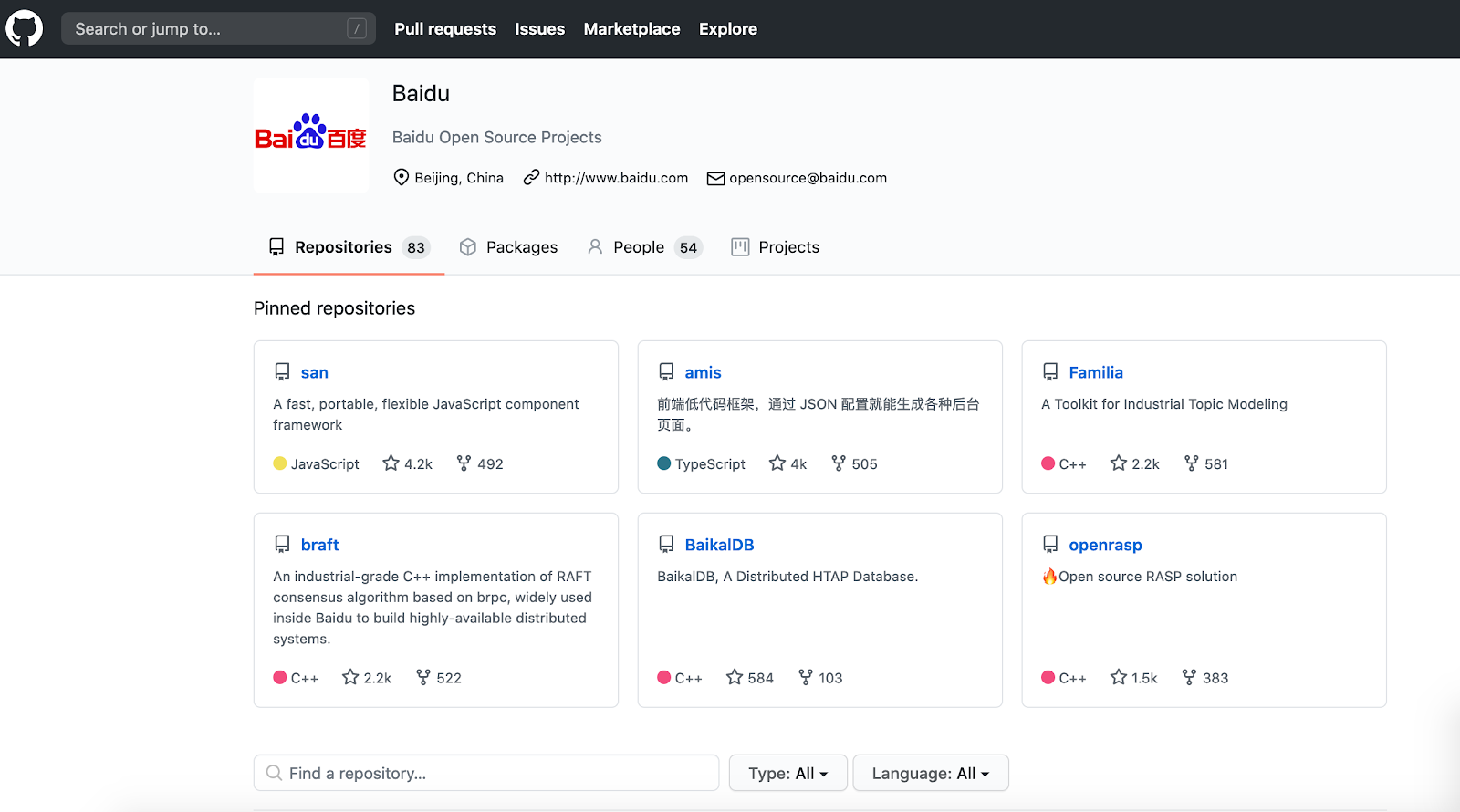1460x812 pixels.
Task: Click the star icon on the openrasp card
Action: pyautogui.click(x=1119, y=677)
